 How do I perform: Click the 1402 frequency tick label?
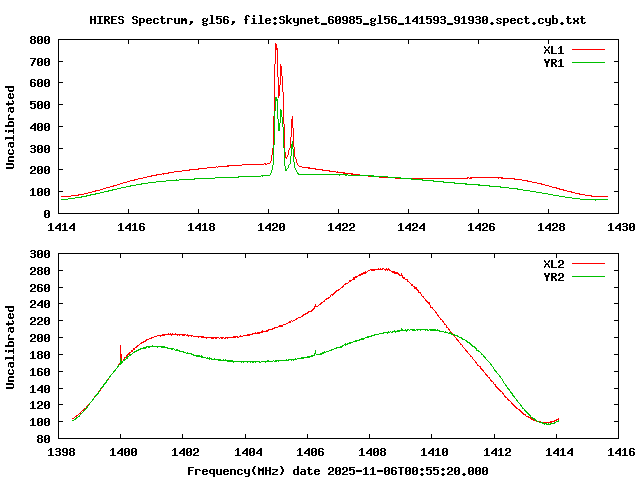[x=185, y=452]
